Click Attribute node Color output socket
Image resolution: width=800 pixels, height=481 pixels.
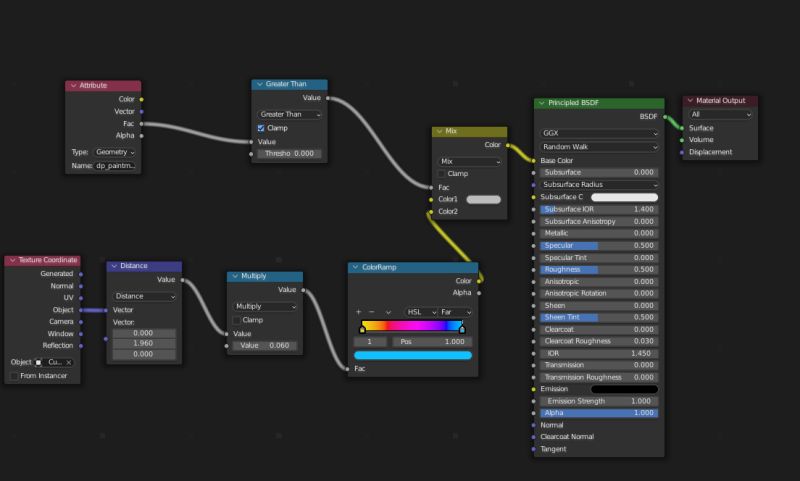click(x=141, y=99)
